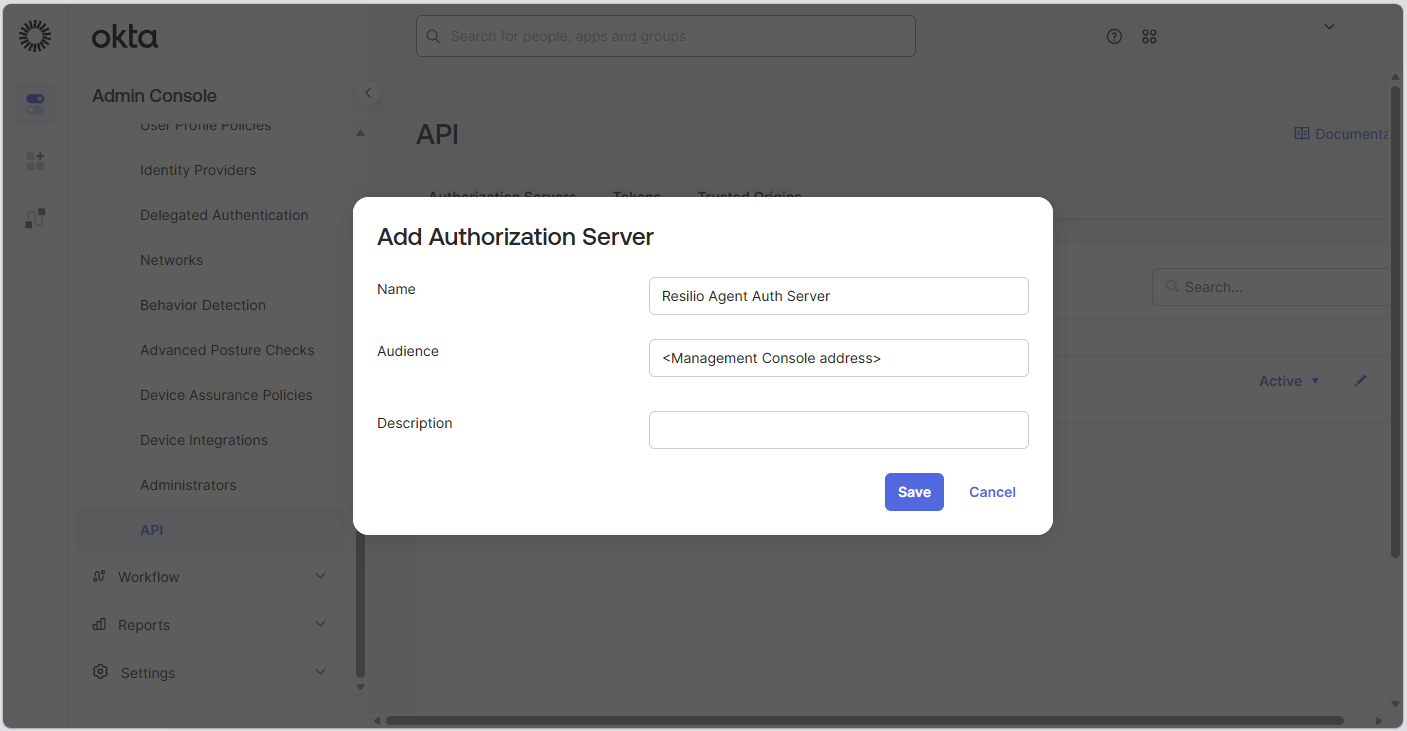Go to Behavior Detection page
The height and width of the screenshot is (731, 1407).
click(203, 305)
